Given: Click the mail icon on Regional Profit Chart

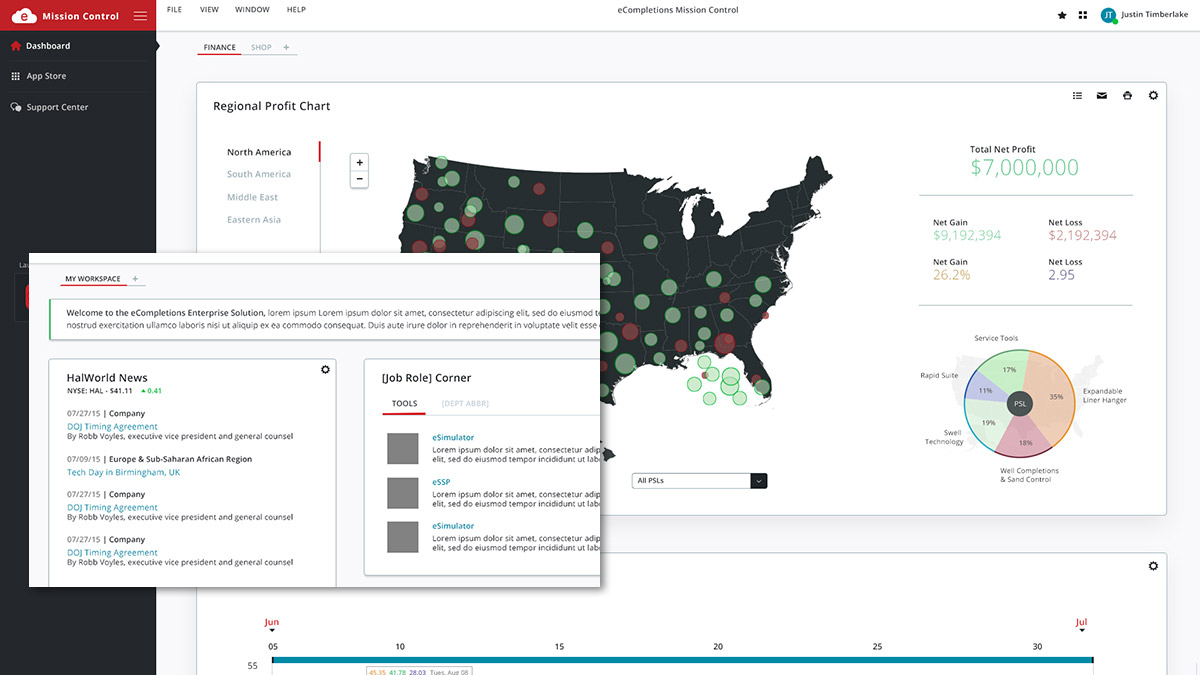Looking at the screenshot, I should coord(1102,96).
